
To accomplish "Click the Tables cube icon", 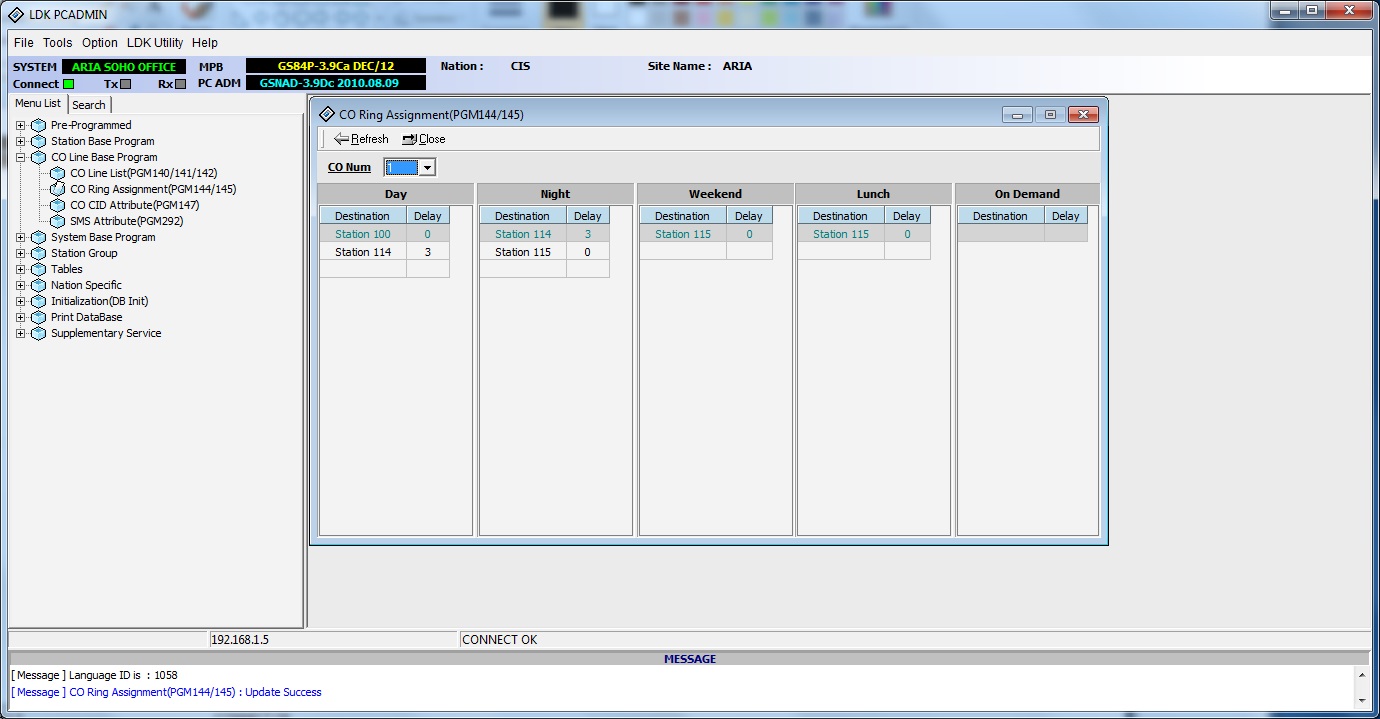I will pos(38,269).
